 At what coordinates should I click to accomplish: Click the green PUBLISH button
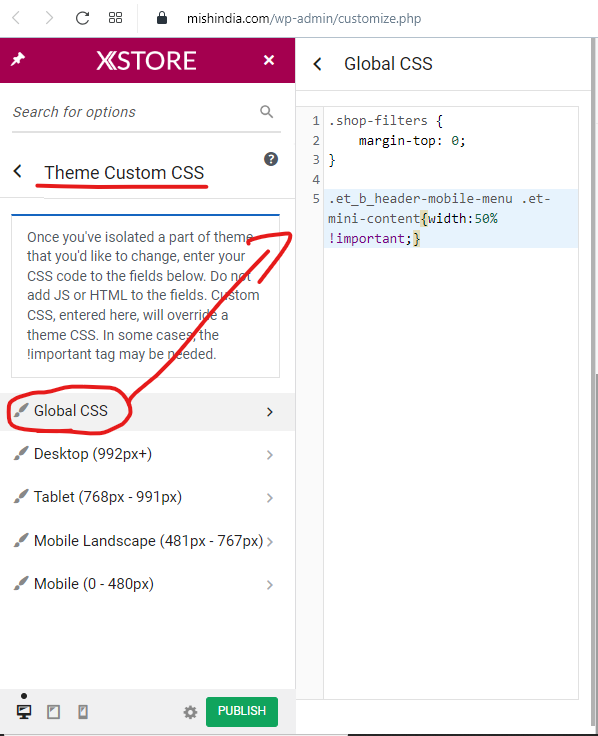pos(242,712)
